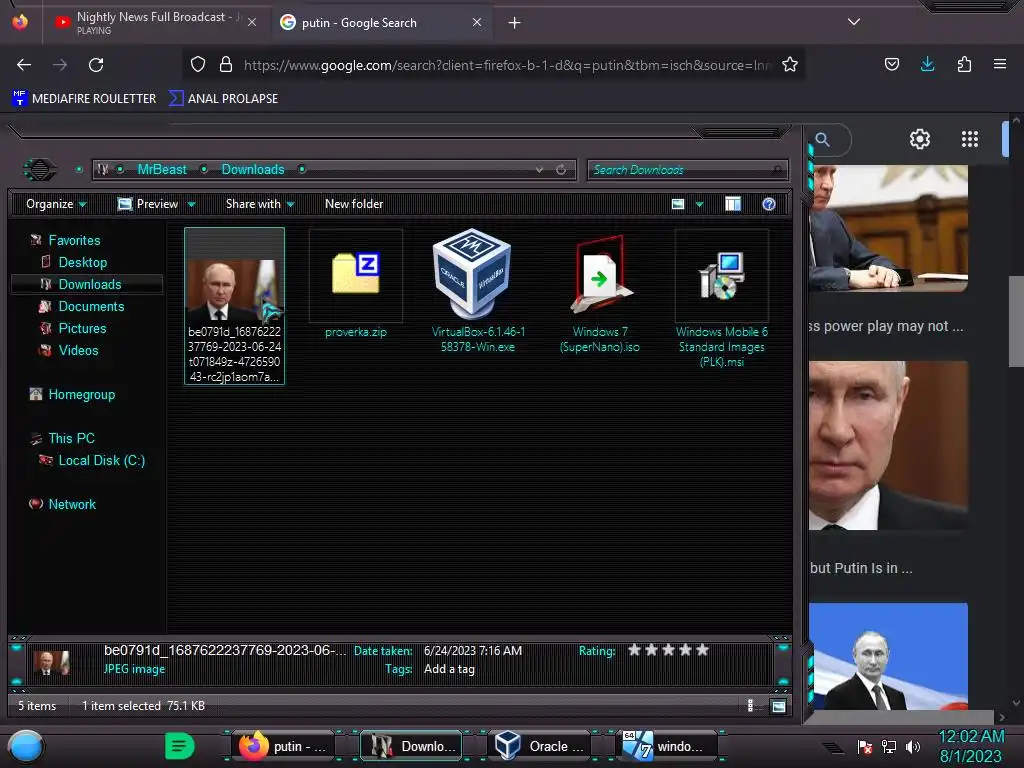Select Downloads in navigation pane
Viewport: 1024px width, 768px height.
87,284
